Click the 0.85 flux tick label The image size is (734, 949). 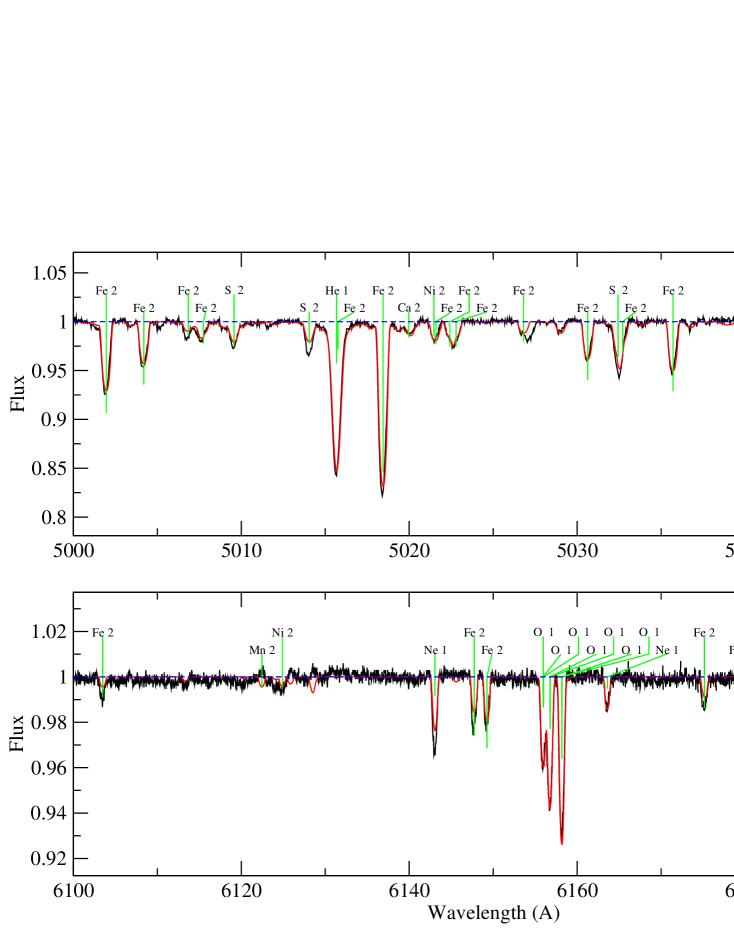pyautogui.click(x=49, y=468)
